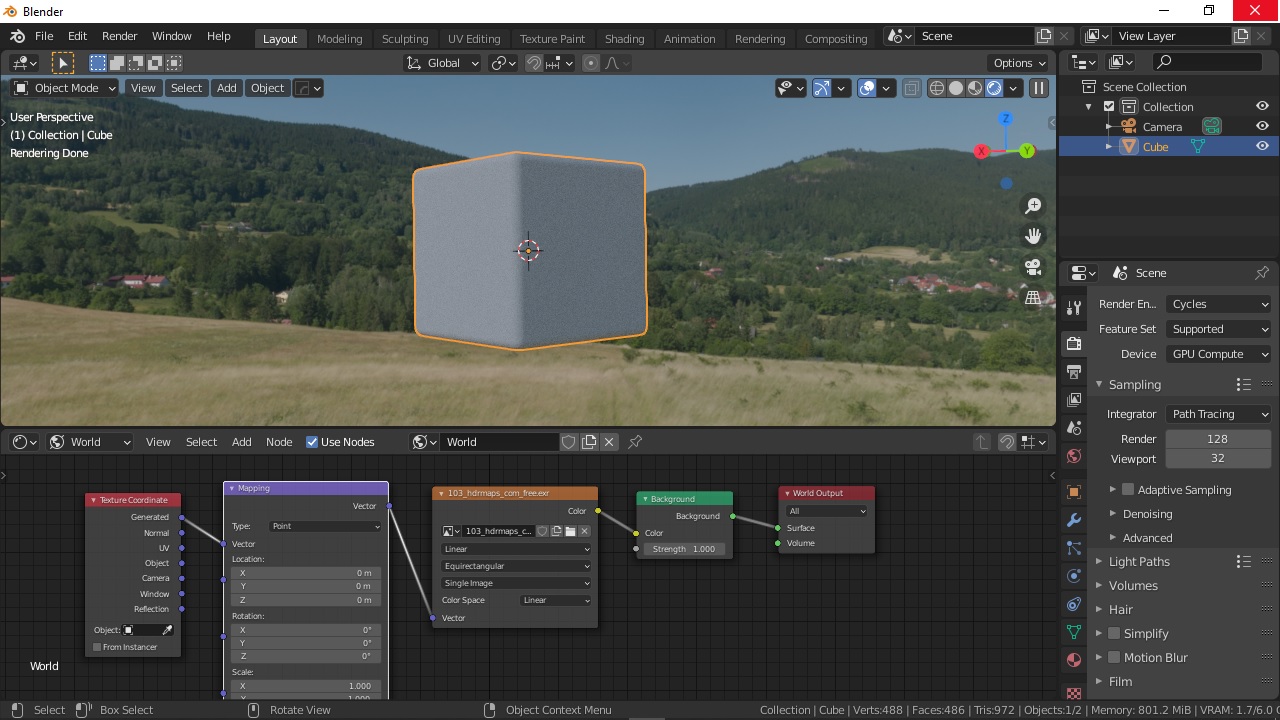Open the Render Engine Cycles dropdown
The image size is (1280, 720).
coord(1218,304)
